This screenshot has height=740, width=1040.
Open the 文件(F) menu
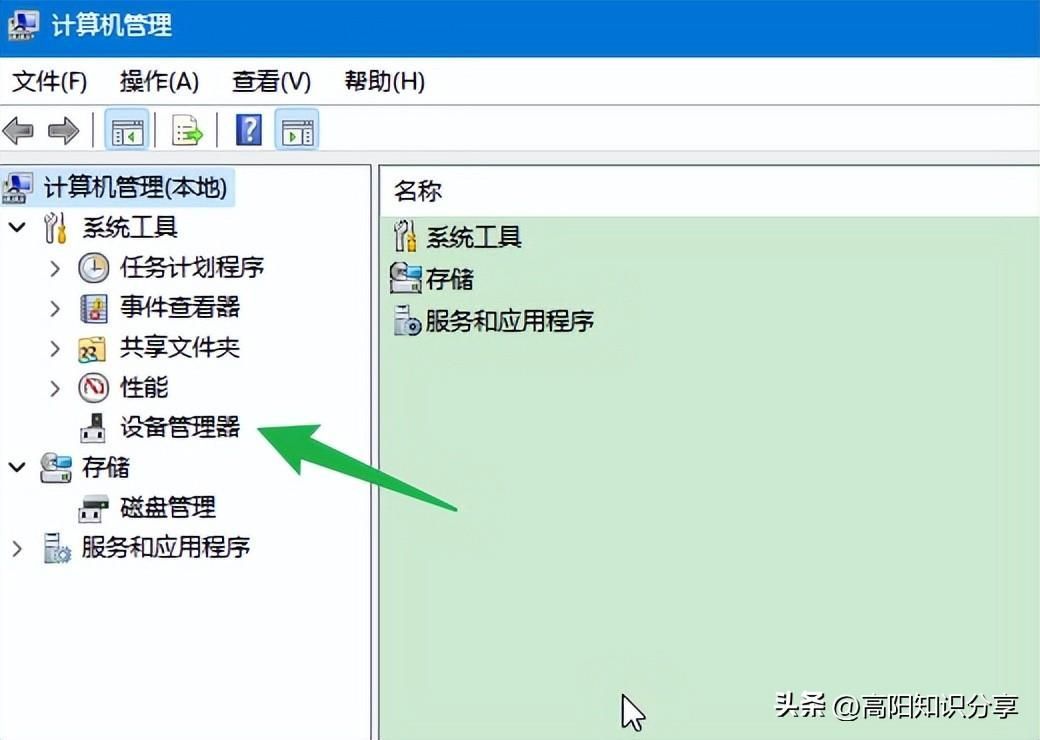click(x=49, y=82)
